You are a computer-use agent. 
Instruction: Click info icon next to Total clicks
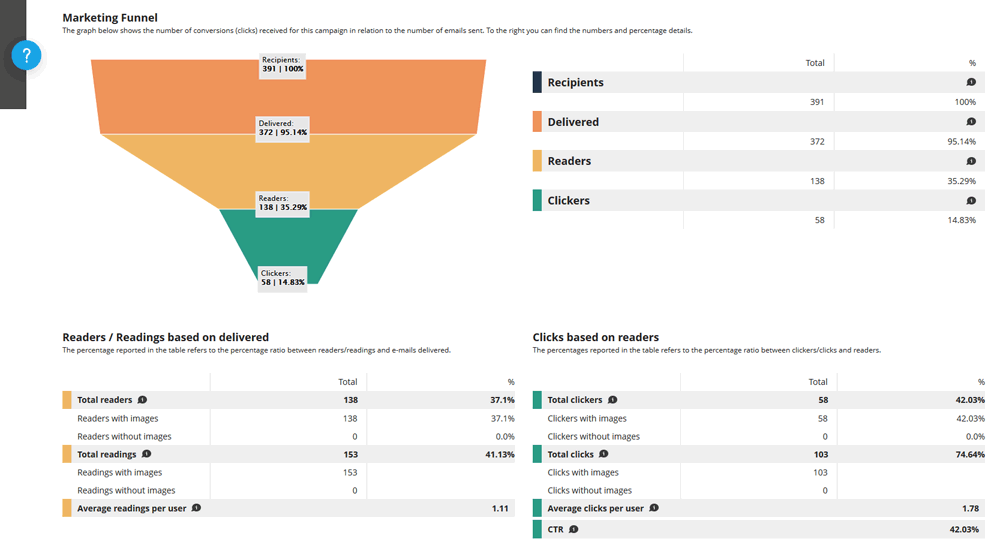tap(602, 454)
